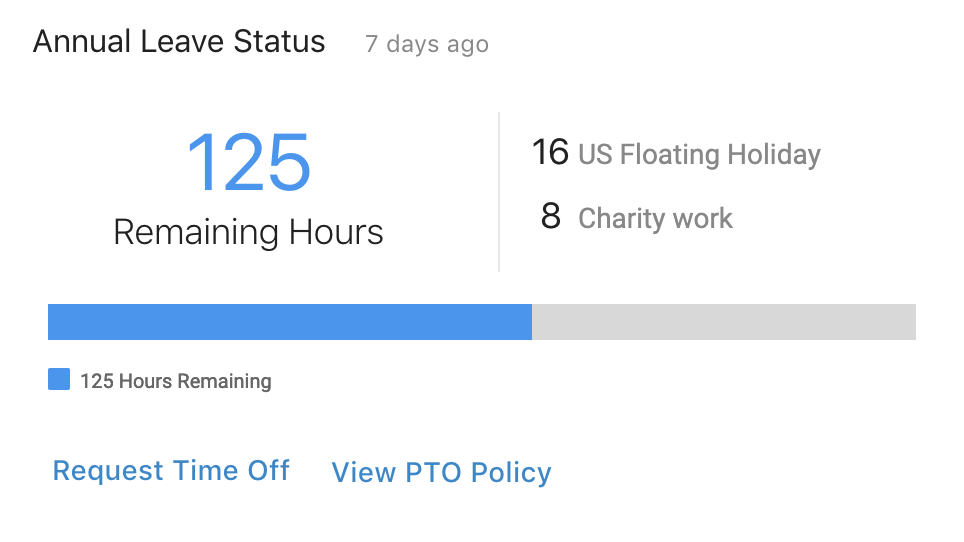Screen dimensions: 964x542
Task: Select the Charity work label
Action: [x=655, y=219]
